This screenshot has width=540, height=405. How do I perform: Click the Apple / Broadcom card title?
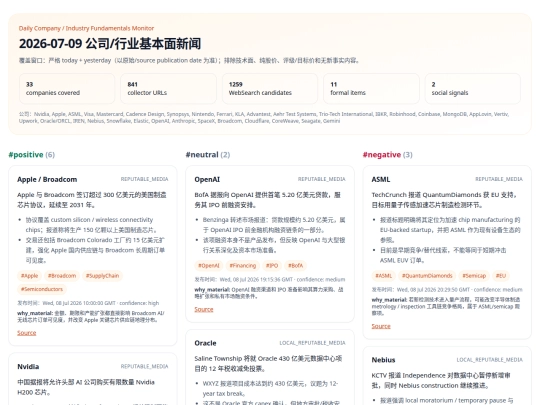(x=47, y=179)
